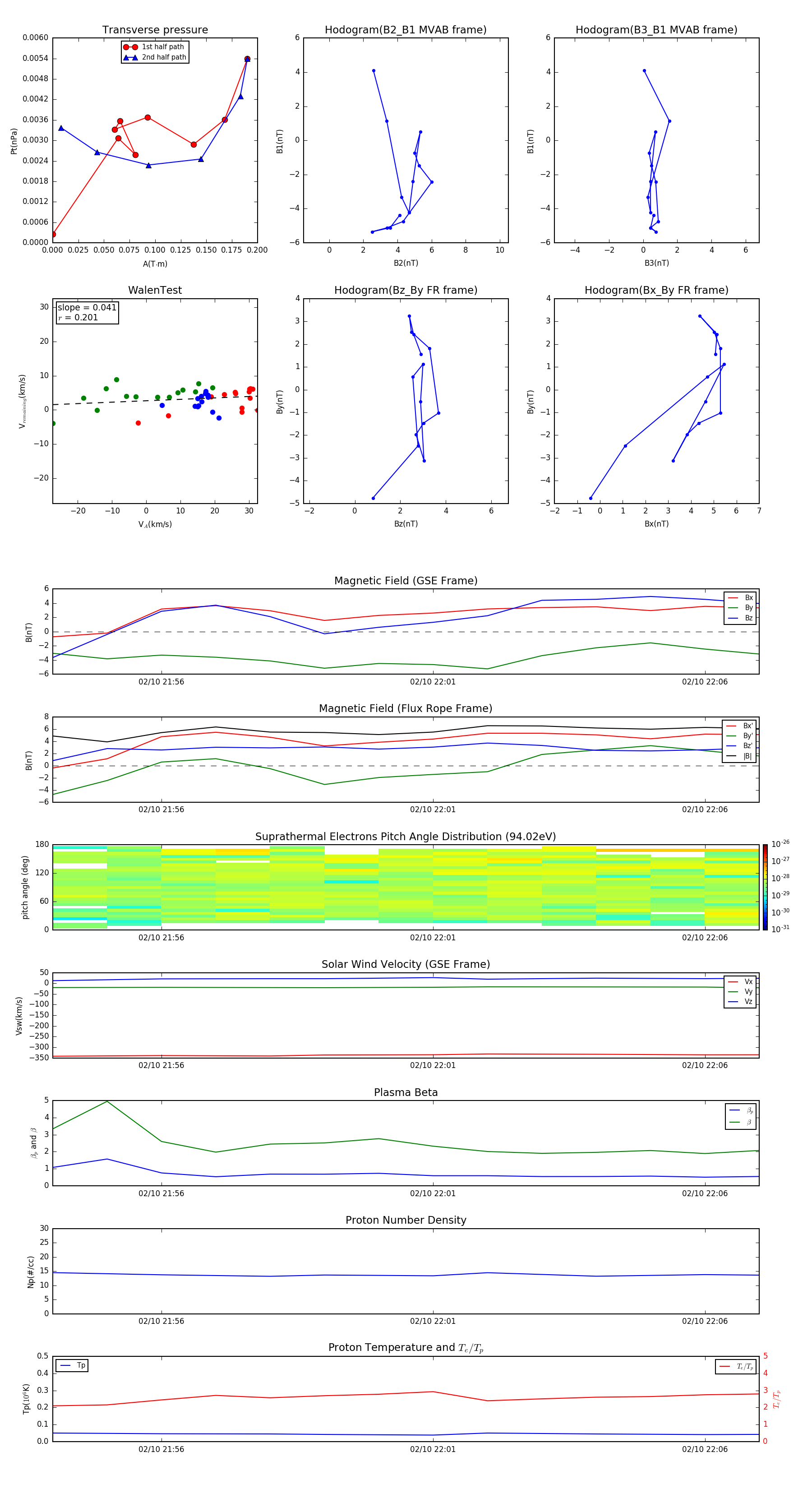
Task: Click the By' entry in Flux Rope legend
Action: 739,736
